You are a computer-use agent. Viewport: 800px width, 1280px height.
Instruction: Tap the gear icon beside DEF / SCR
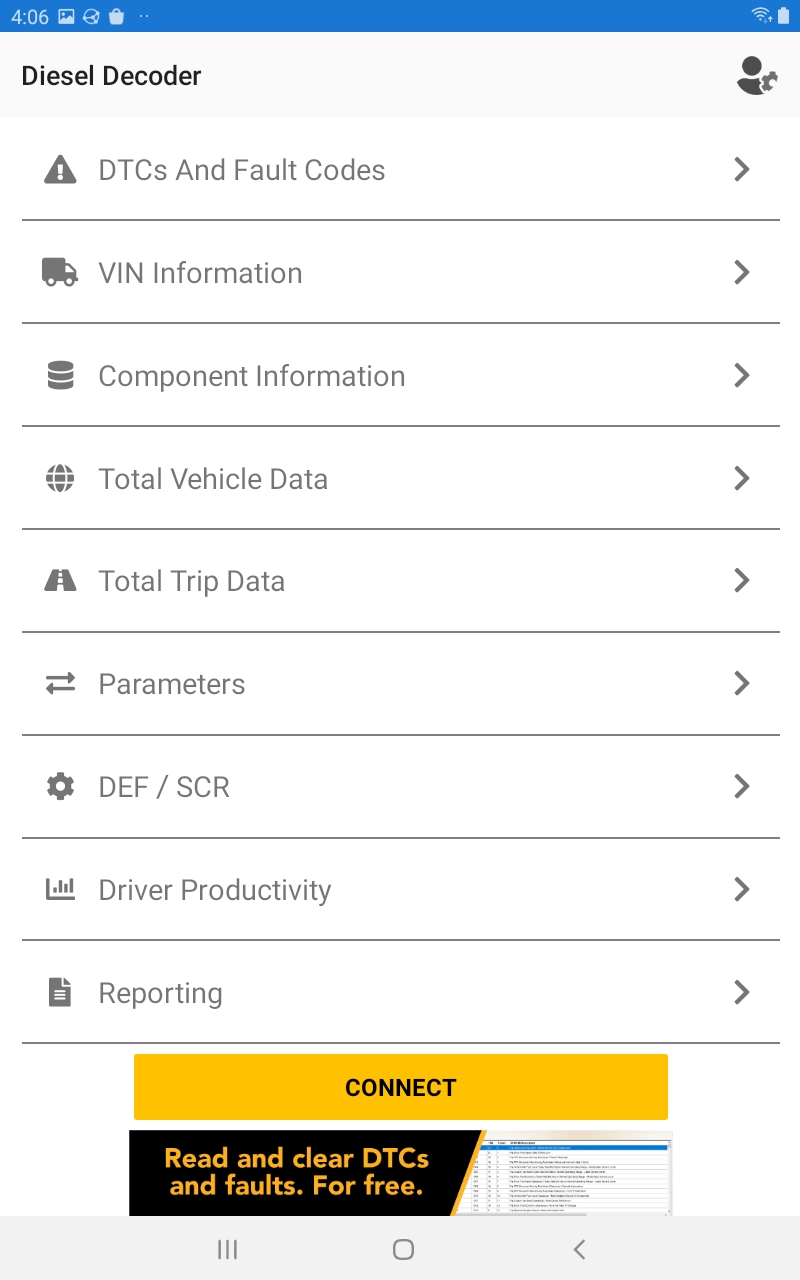coord(61,787)
